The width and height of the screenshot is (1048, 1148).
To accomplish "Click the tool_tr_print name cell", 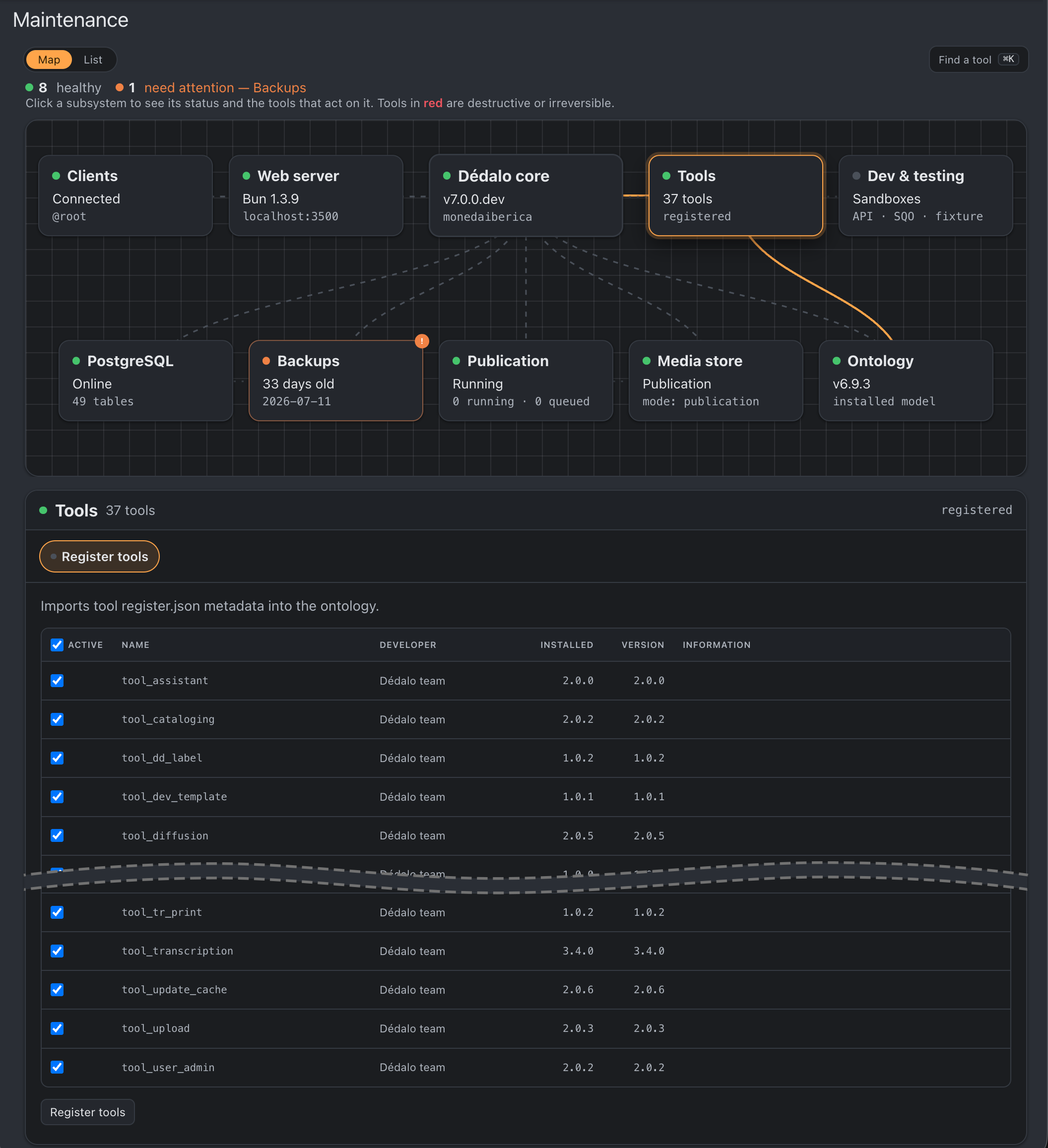I will pyautogui.click(x=162, y=912).
